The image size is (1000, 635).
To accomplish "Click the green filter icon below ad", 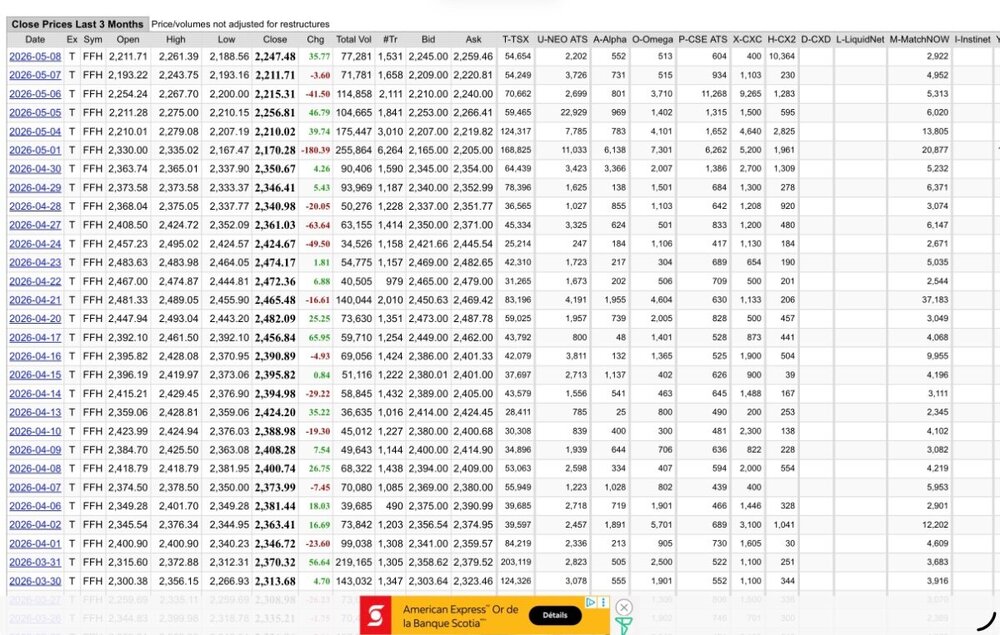I will pyautogui.click(x=623, y=626).
